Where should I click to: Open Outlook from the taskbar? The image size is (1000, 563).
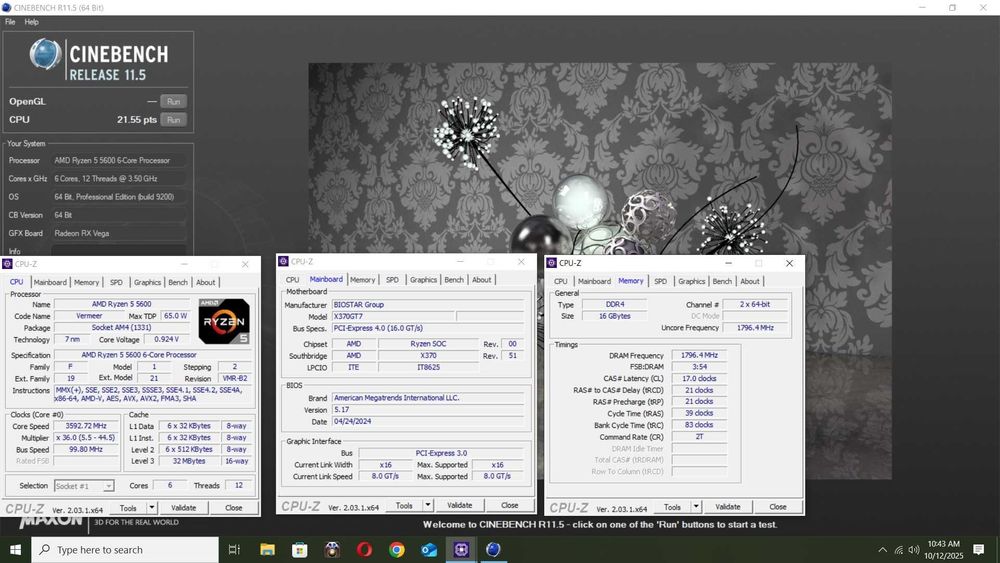point(429,550)
